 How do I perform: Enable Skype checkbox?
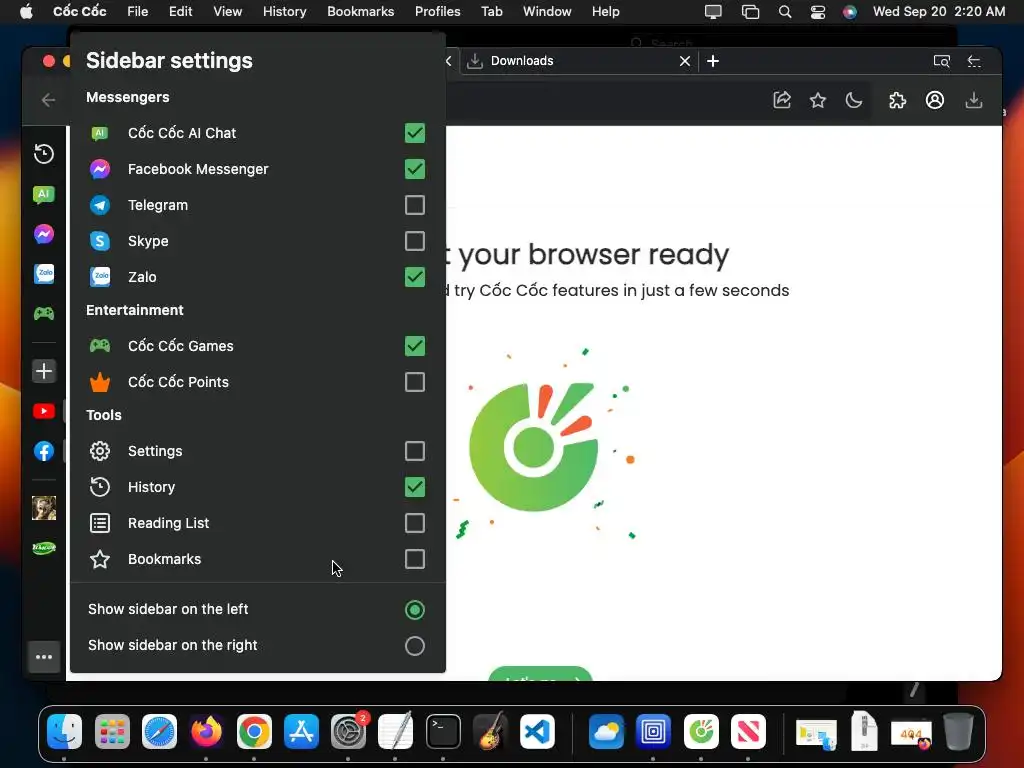(x=415, y=241)
